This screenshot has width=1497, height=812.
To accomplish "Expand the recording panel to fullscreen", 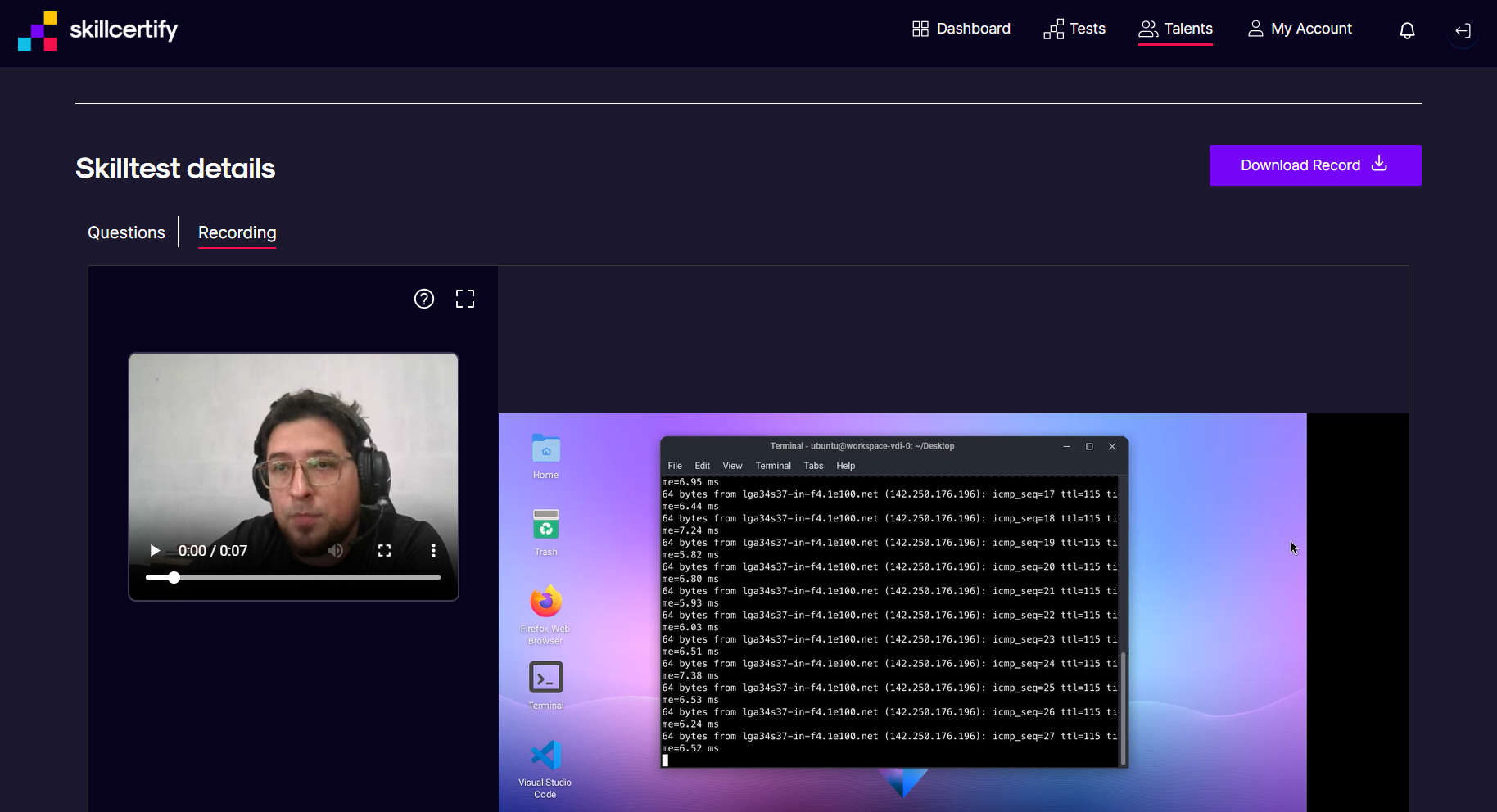I will point(465,299).
